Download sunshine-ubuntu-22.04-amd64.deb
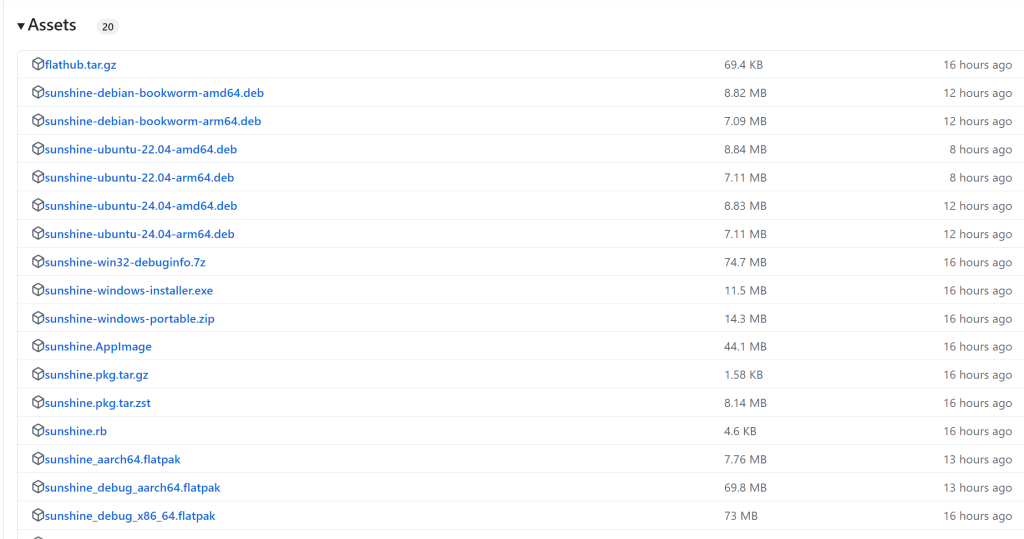Image resolution: width=1024 pixels, height=539 pixels. coord(140,149)
